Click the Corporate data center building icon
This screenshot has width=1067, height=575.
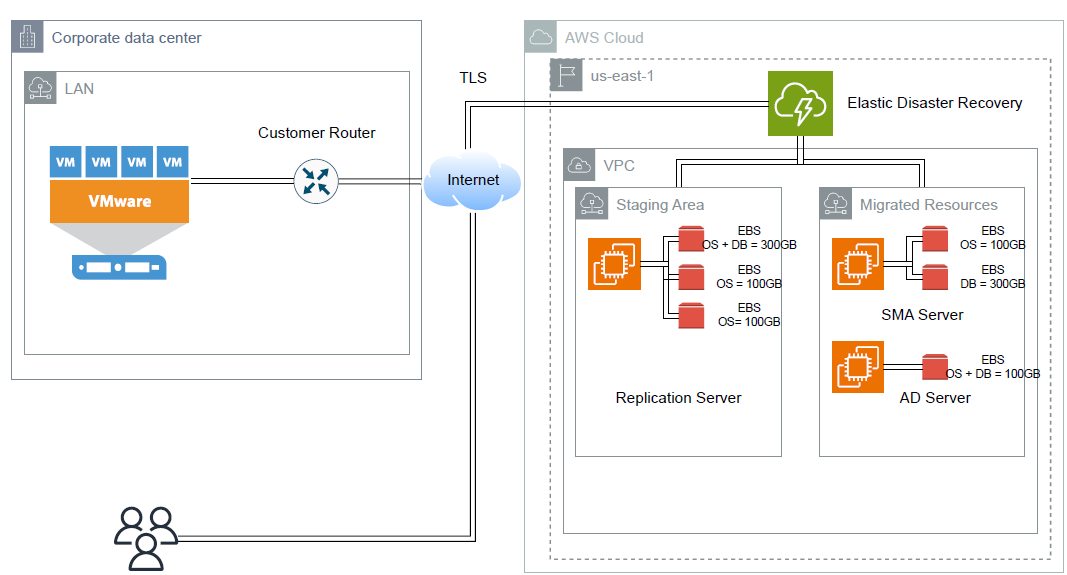28,37
